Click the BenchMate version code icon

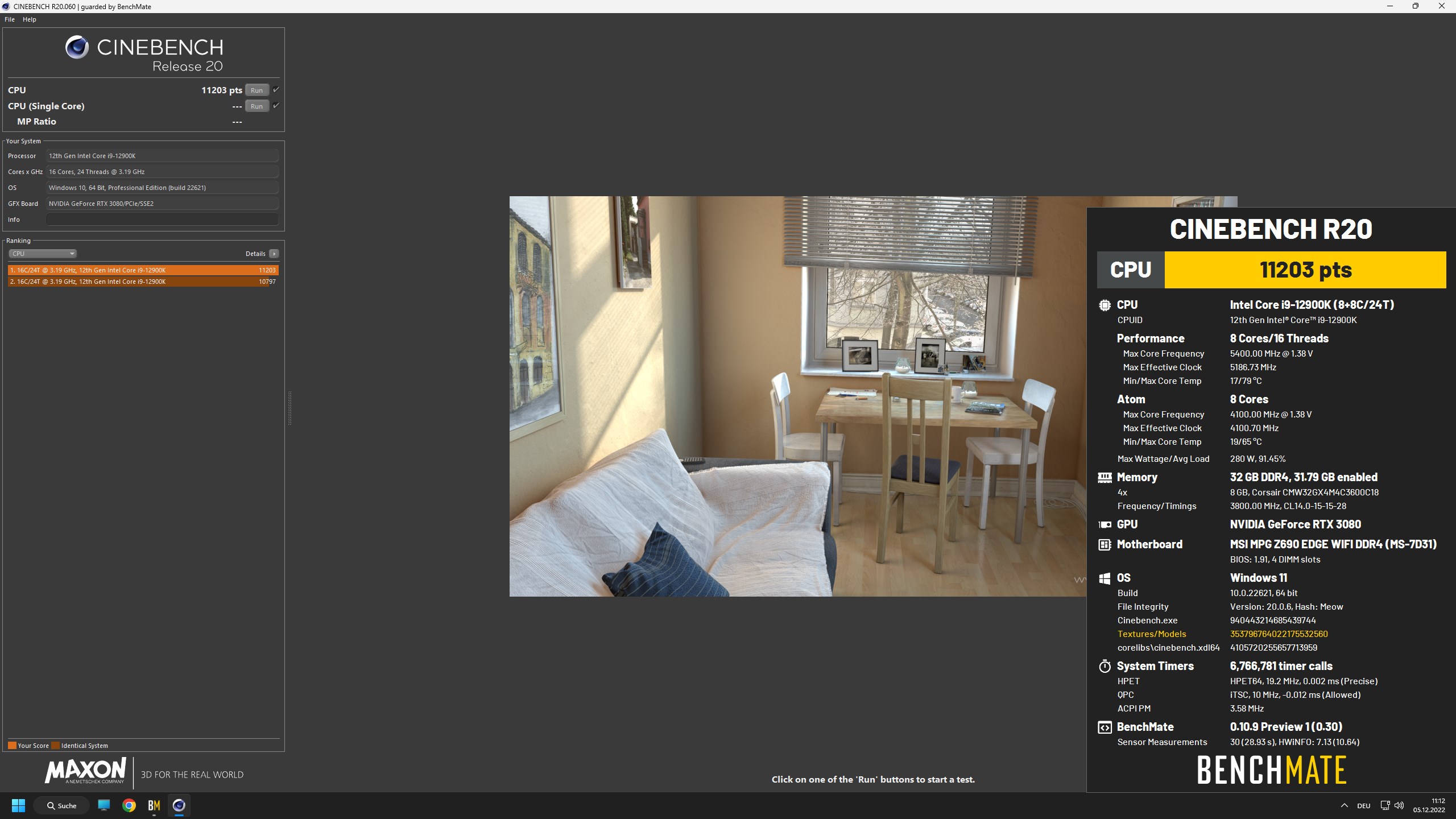click(x=1105, y=727)
